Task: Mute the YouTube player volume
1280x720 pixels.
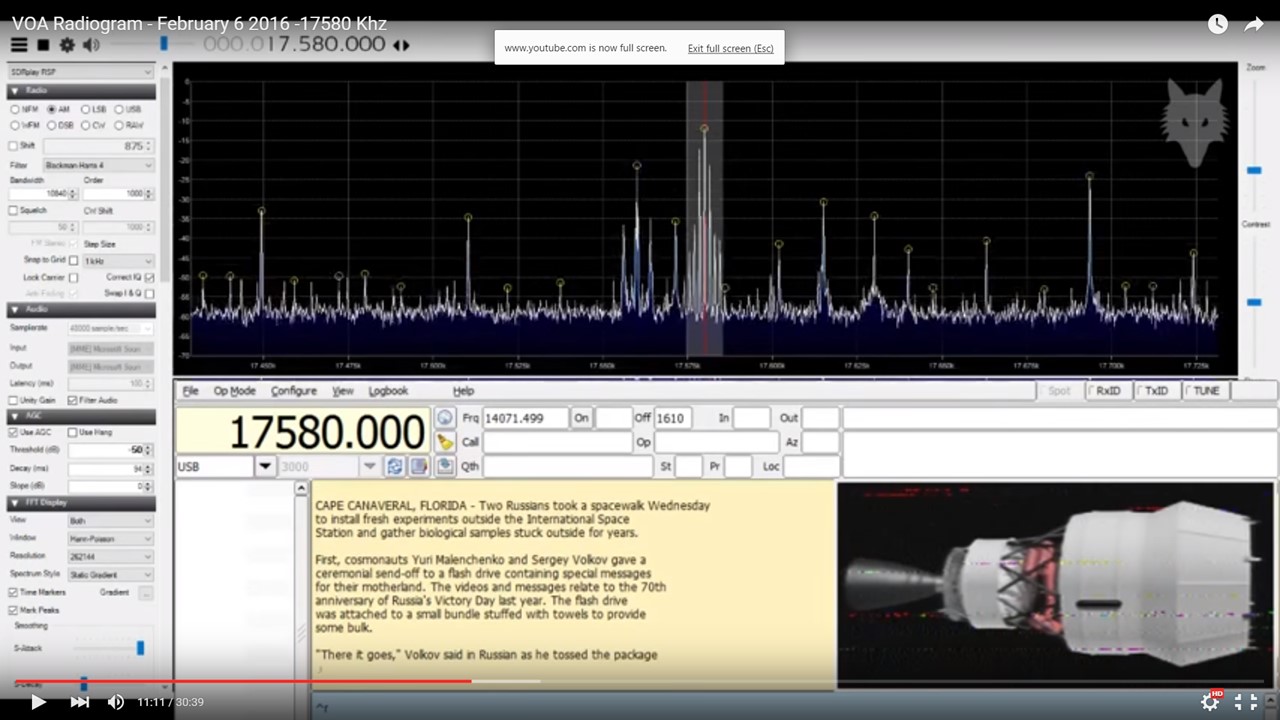Action: pyautogui.click(x=116, y=702)
